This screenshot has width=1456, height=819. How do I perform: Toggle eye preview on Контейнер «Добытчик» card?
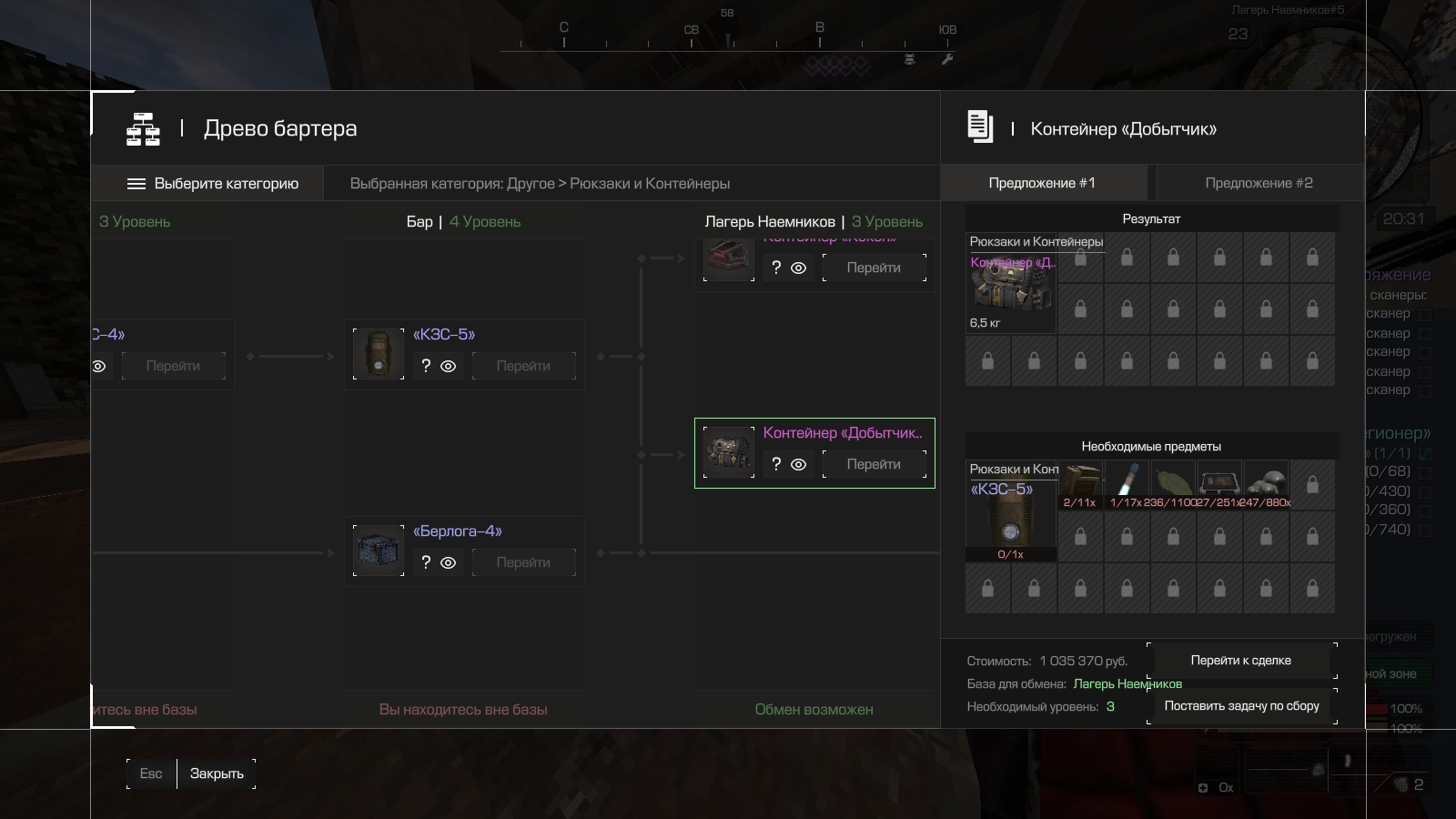(798, 464)
